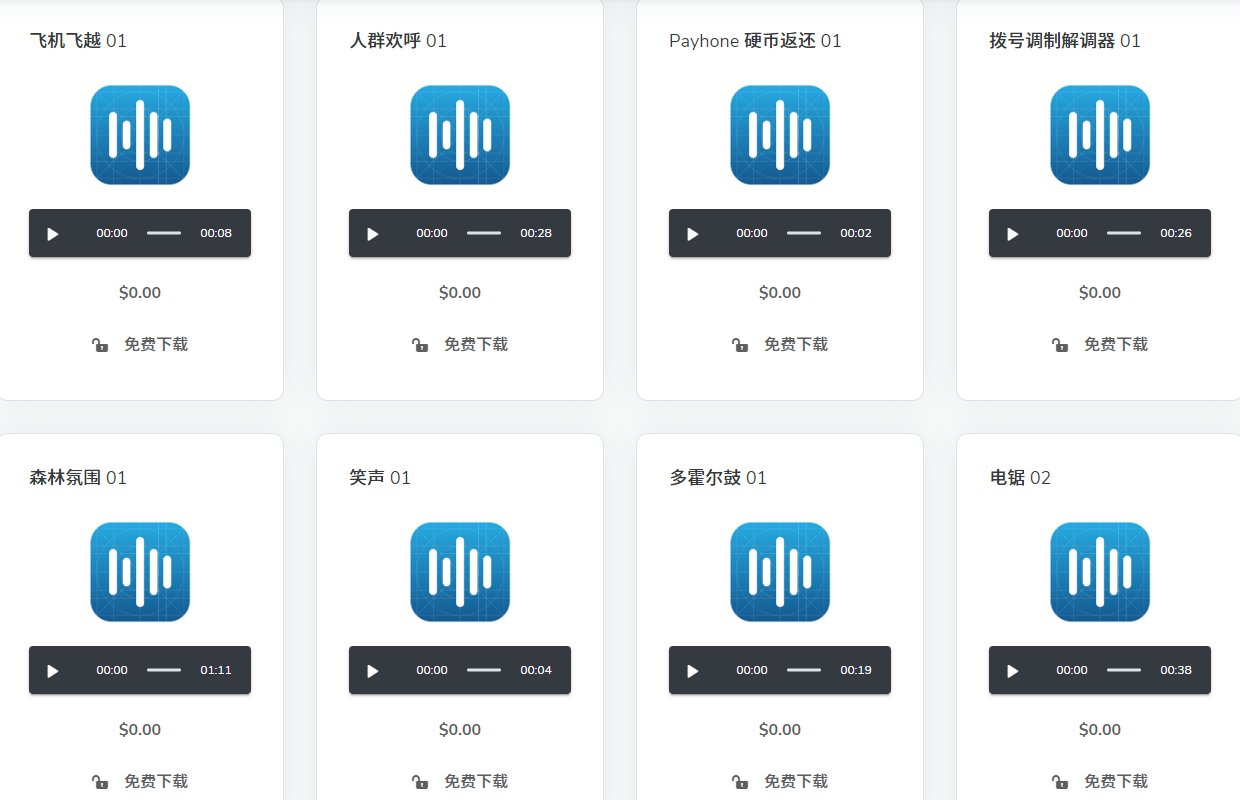1240x800 pixels.
Task: Play the 拨号调制解调器 01 sound
Action: point(1013,234)
